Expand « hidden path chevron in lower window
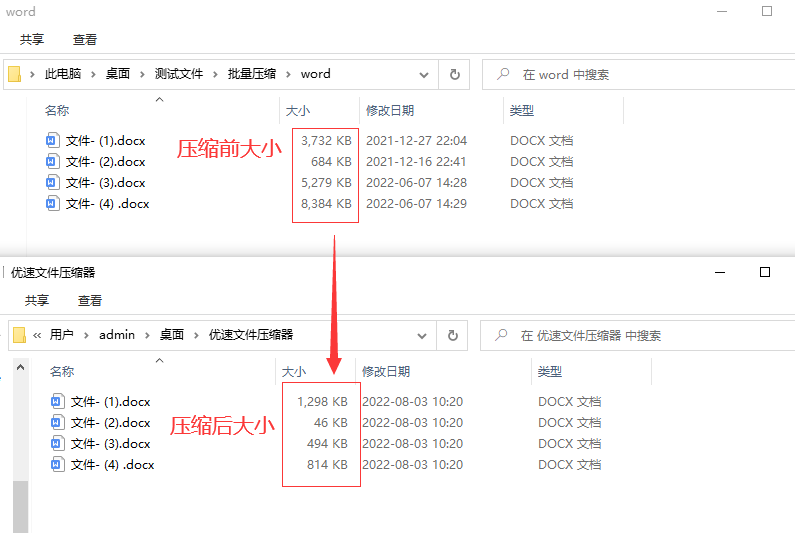The image size is (795, 533). [x=37, y=335]
